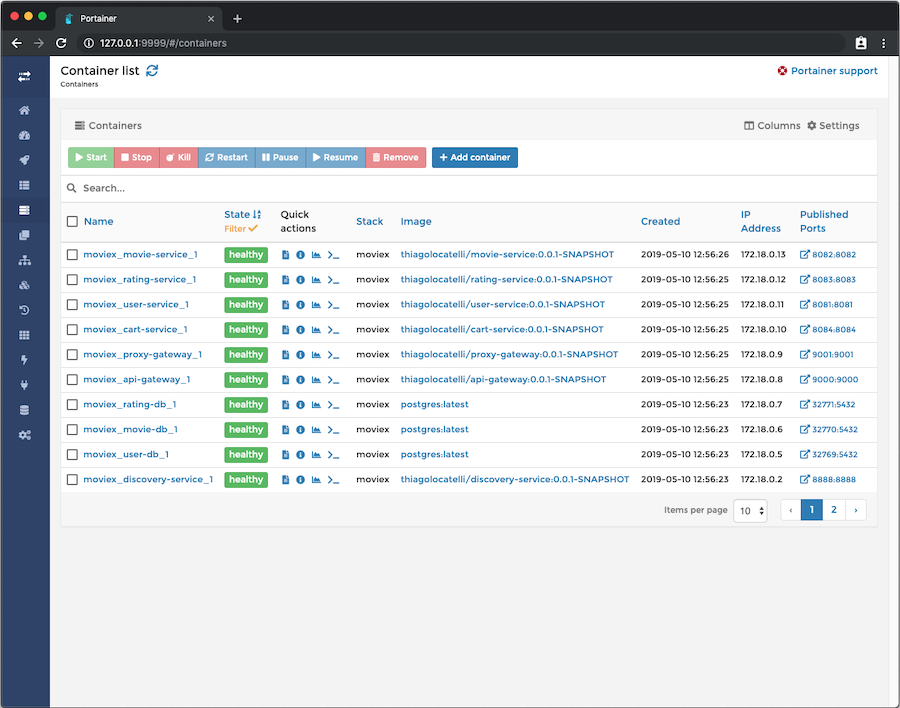Open Registries via sidebar database icon
Screen dimensions: 900x708
(x=24, y=410)
